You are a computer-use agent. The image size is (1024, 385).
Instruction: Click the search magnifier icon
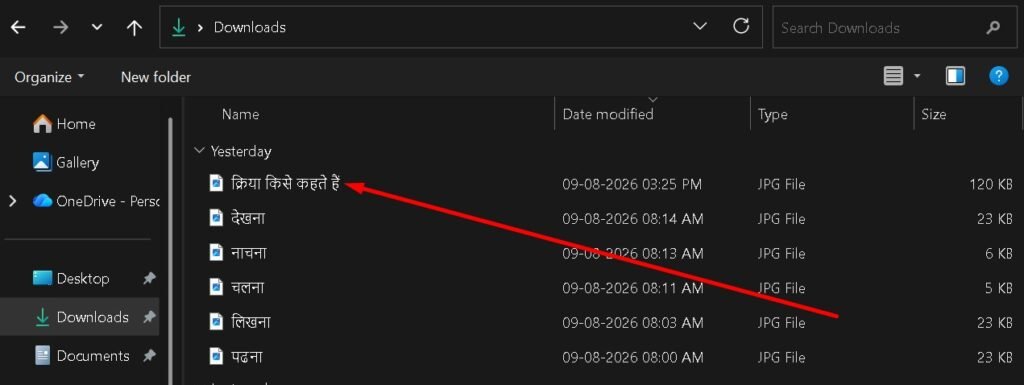[993, 27]
